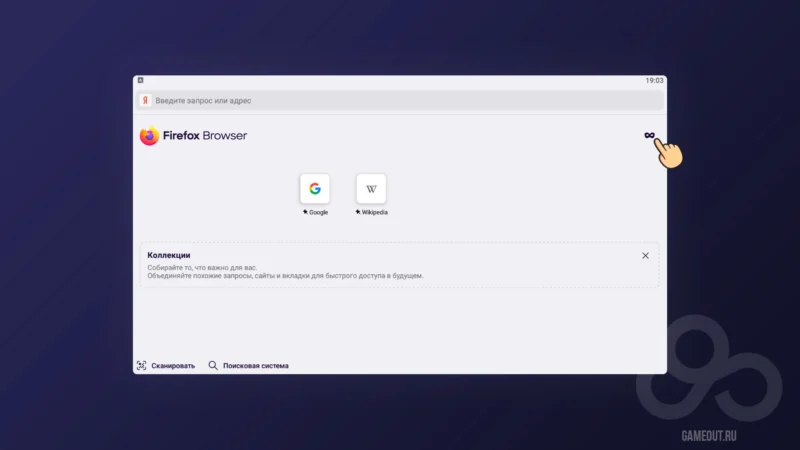Click the 19:03 clock in status bar
This screenshot has width=800, height=450.
654,80
